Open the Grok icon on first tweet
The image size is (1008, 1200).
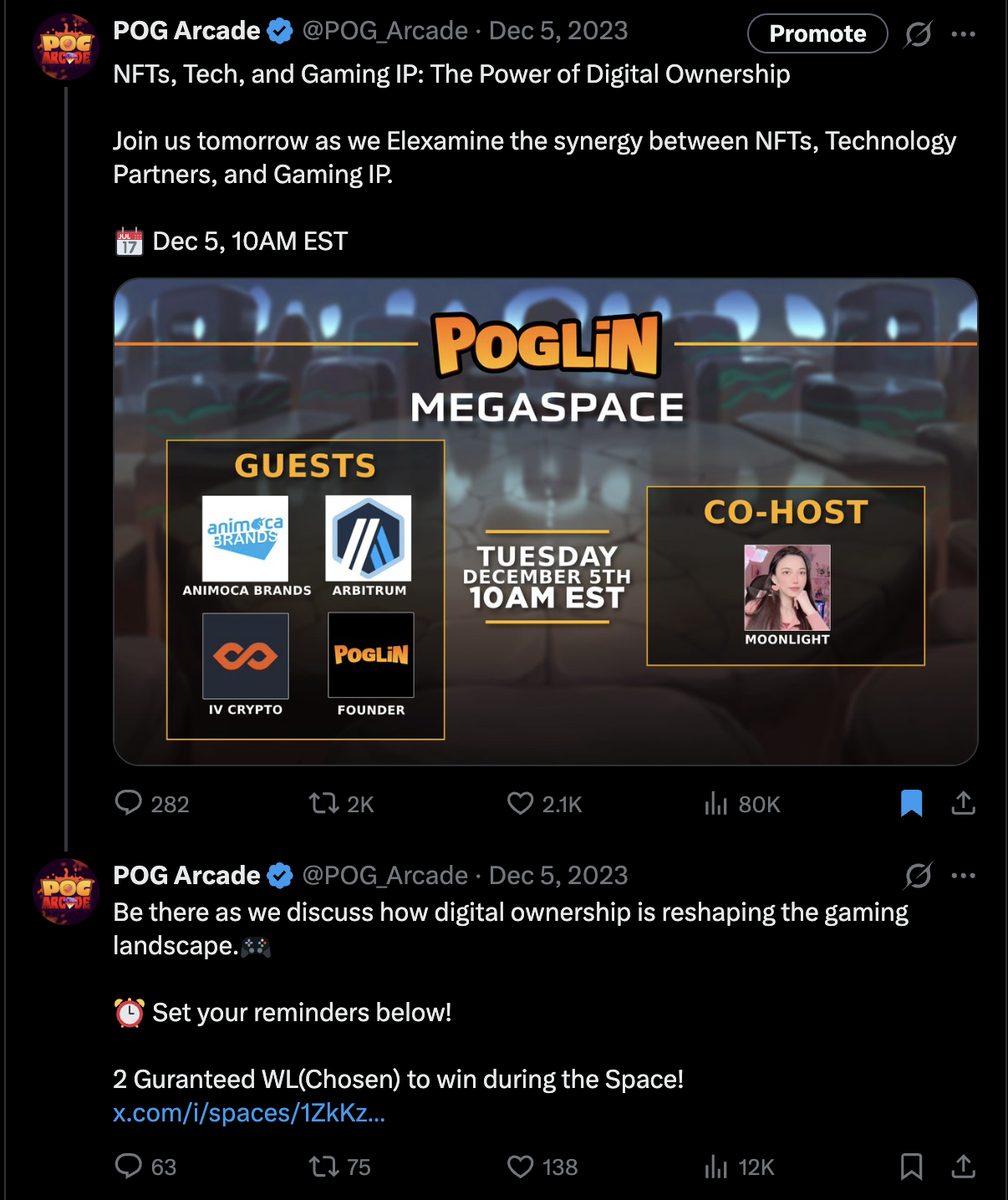point(918,34)
